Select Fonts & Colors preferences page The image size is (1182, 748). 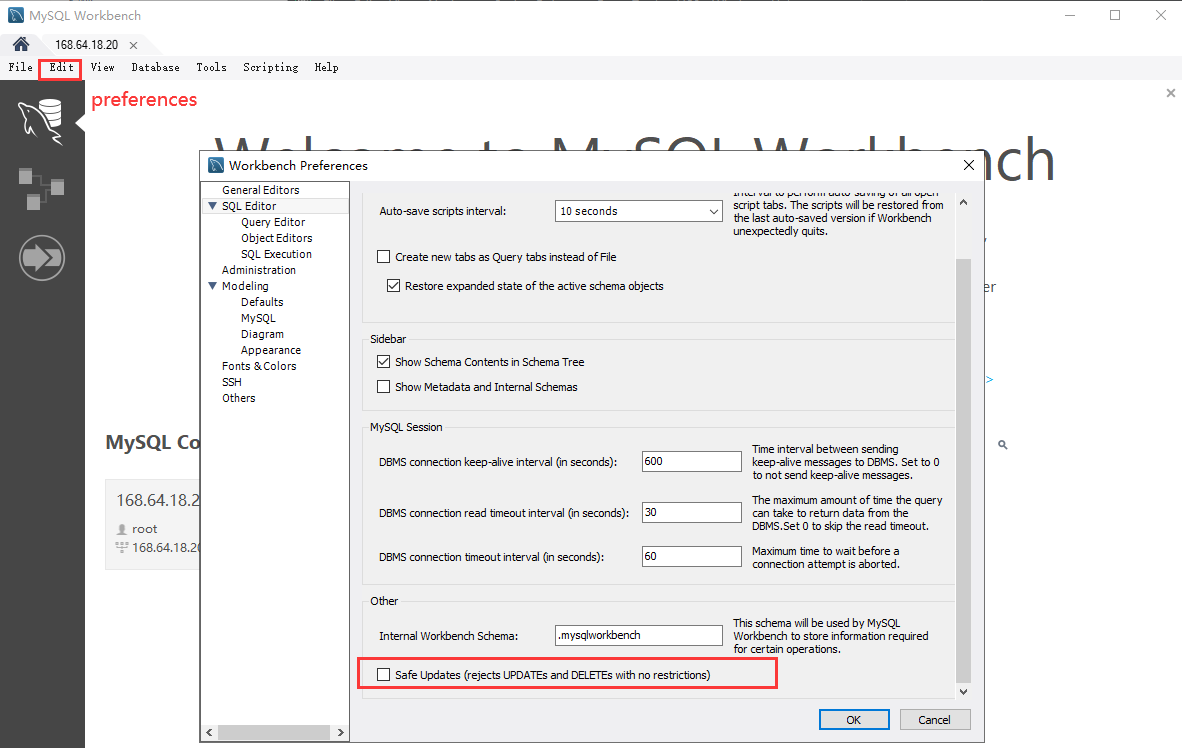pos(259,366)
